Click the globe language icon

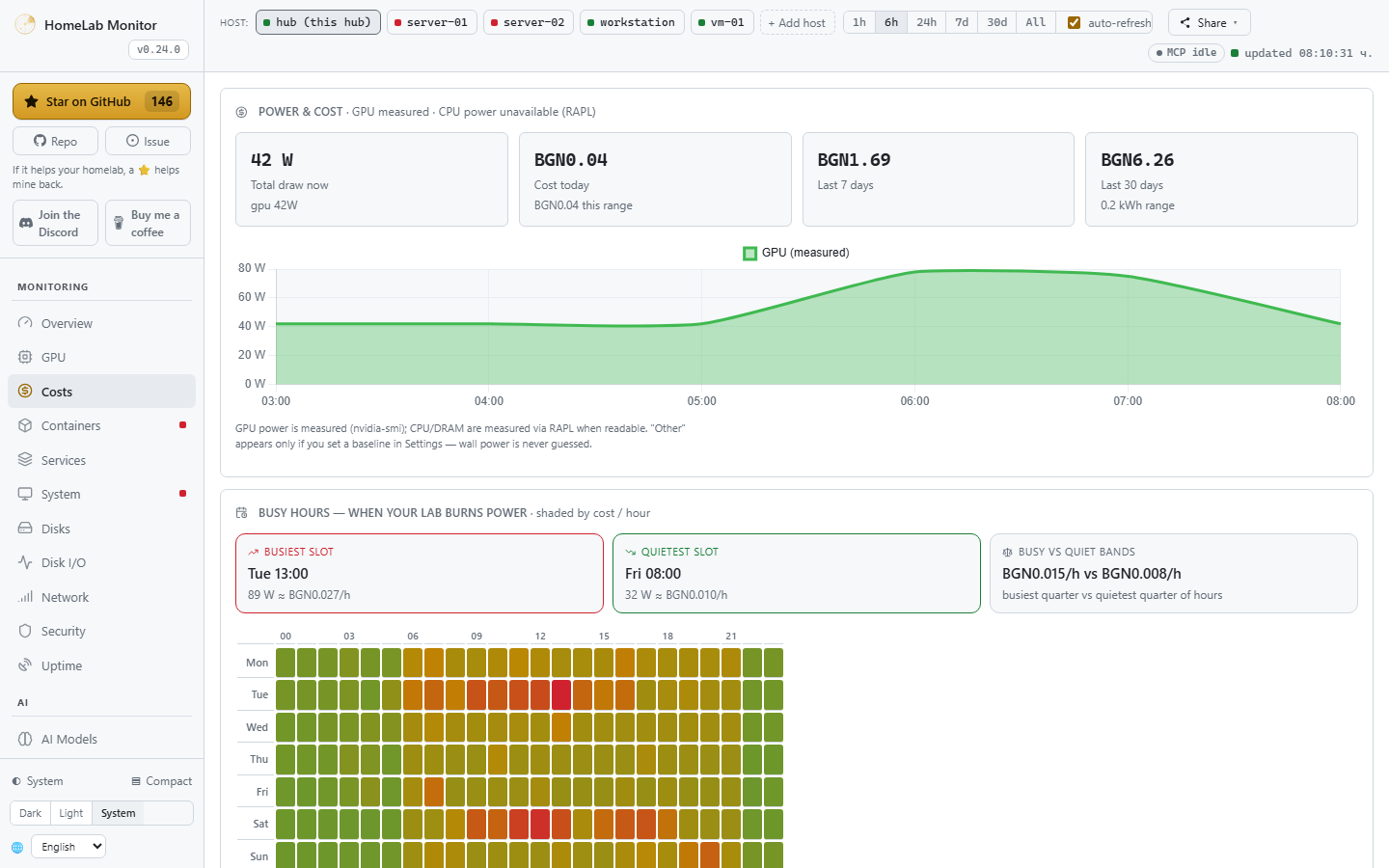(x=17, y=847)
